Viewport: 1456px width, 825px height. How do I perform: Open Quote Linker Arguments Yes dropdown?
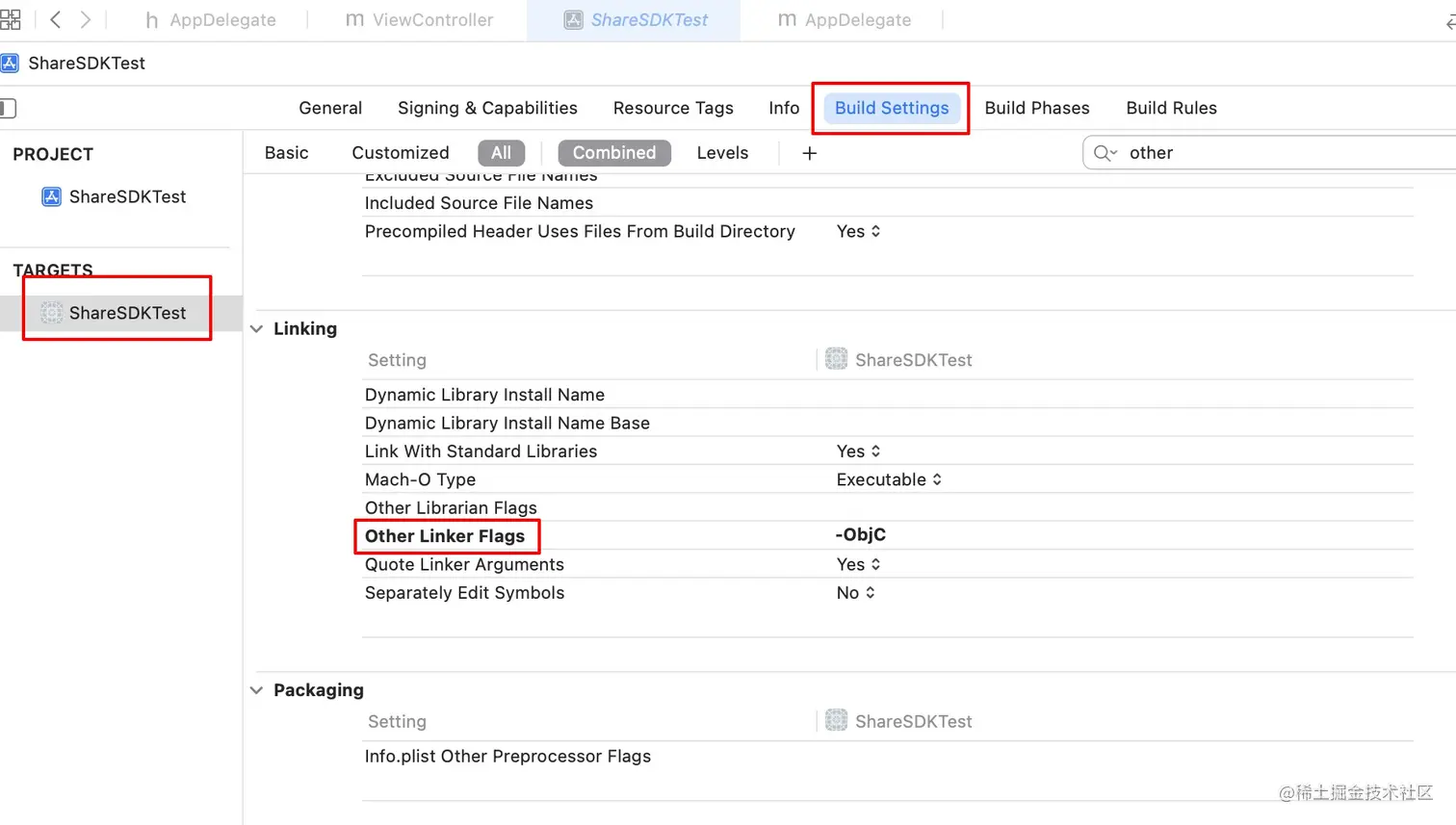pyautogui.click(x=859, y=564)
